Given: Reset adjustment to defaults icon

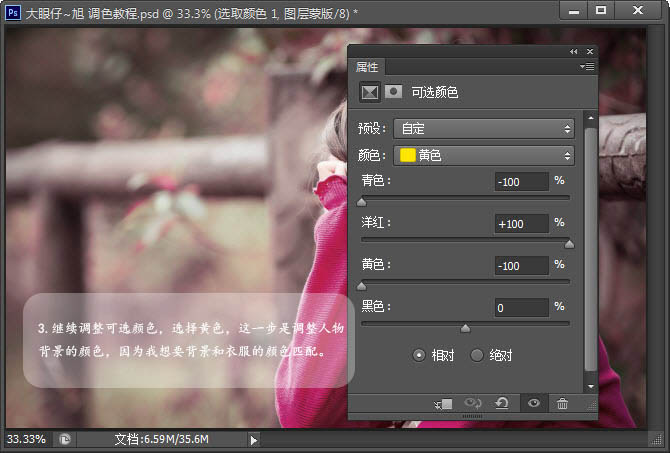Looking at the screenshot, I should pyautogui.click(x=502, y=403).
